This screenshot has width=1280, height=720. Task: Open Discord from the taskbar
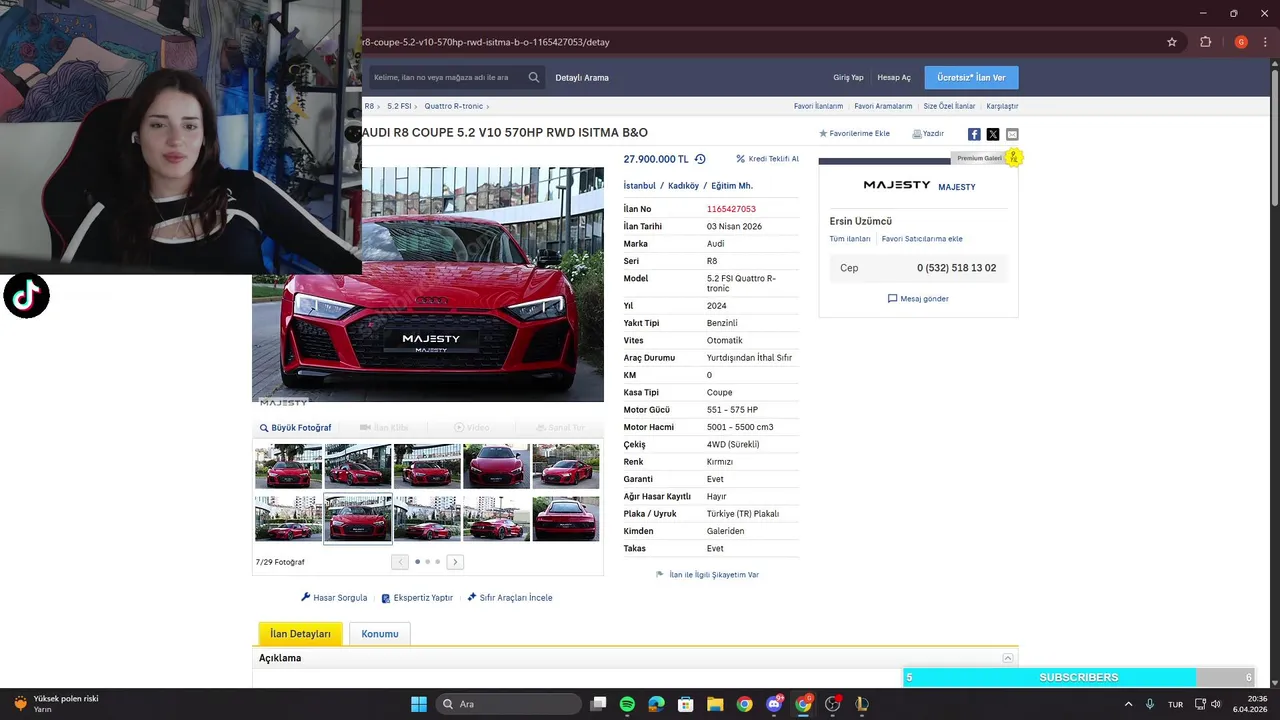click(x=774, y=704)
